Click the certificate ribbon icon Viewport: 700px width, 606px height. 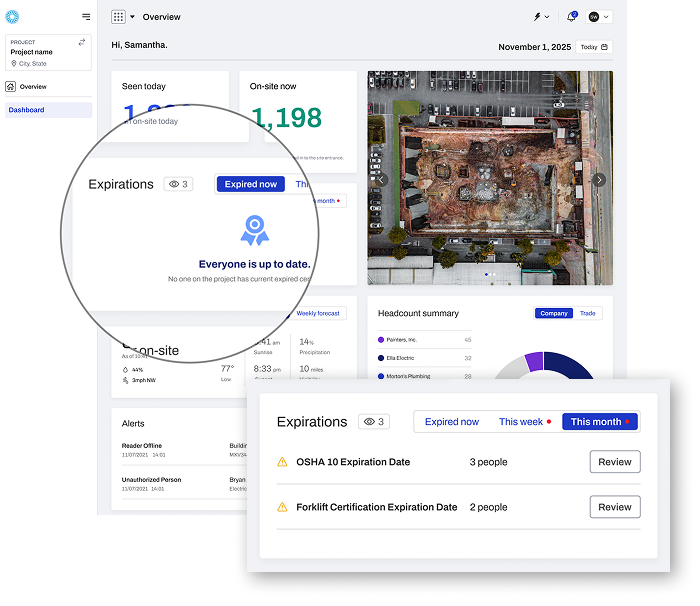click(254, 230)
